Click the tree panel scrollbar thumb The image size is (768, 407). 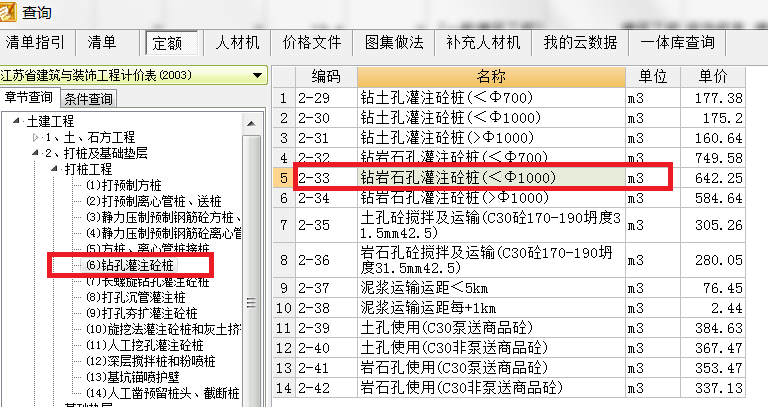(x=252, y=269)
